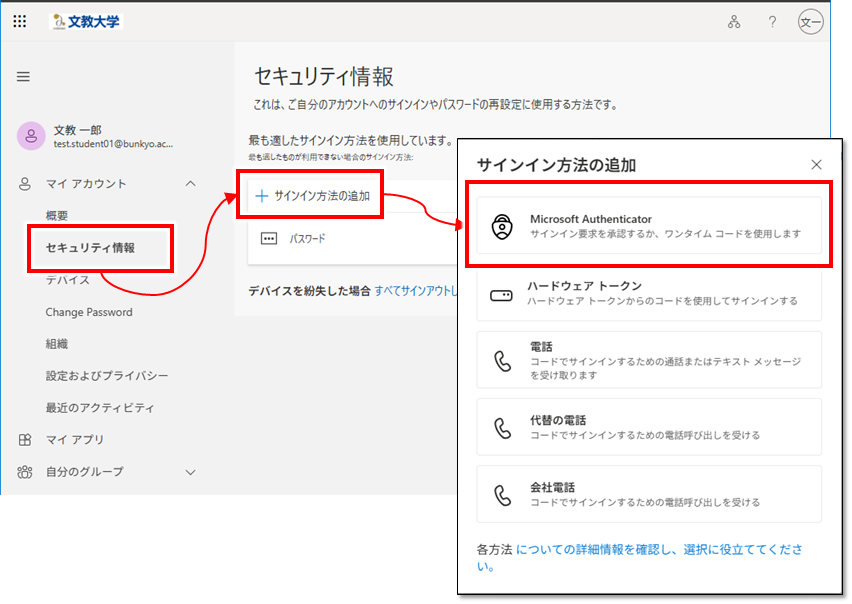Open 設定およびプライバシー in the sidebar

(x=107, y=376)
